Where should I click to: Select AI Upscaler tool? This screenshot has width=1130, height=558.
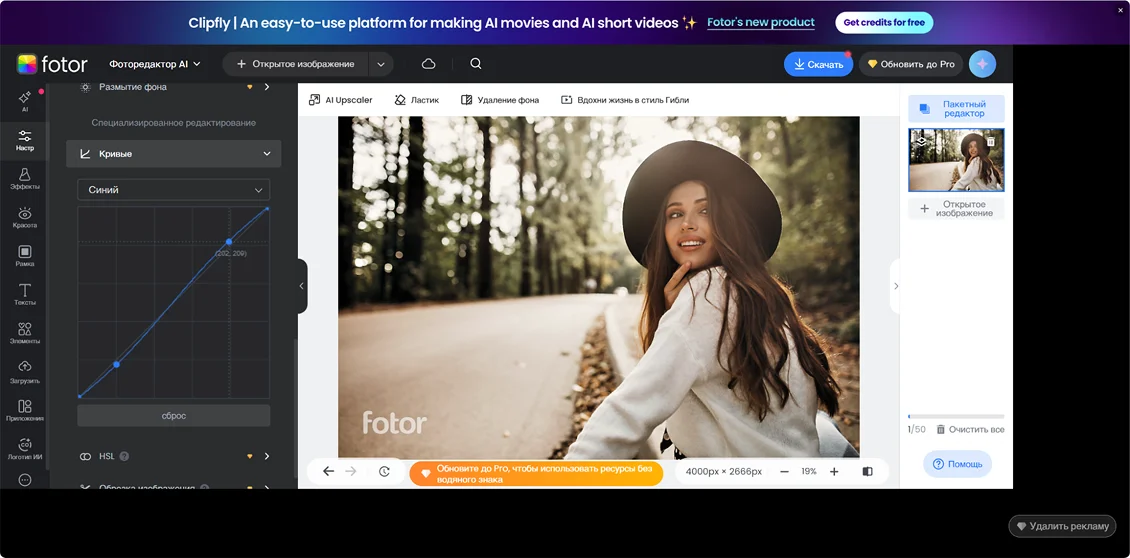340,100
